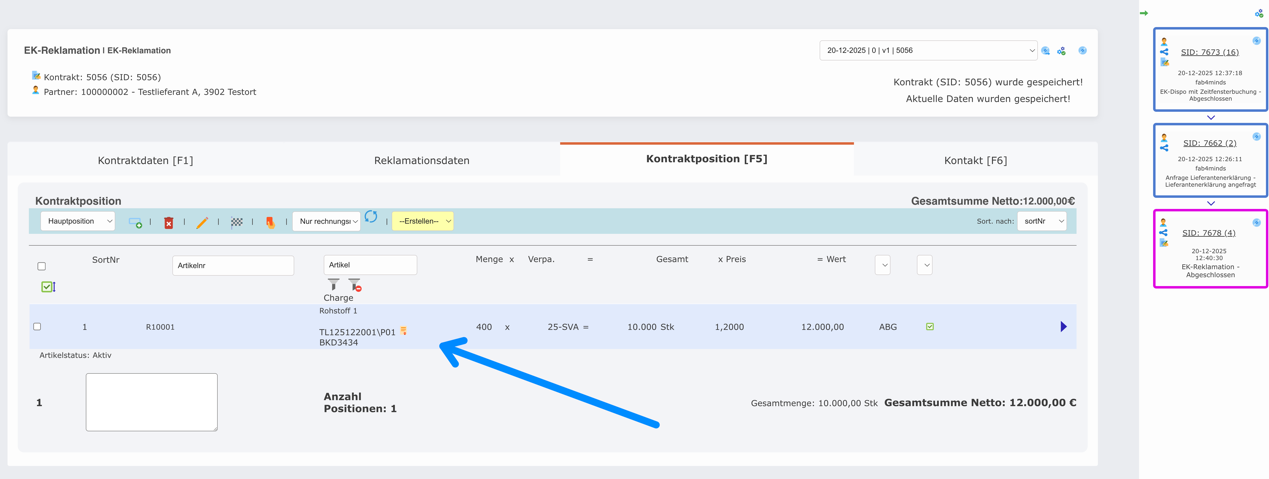Viewport: 1269px width, 479px height.
Task: Click article number R10001
Action: 160,327
